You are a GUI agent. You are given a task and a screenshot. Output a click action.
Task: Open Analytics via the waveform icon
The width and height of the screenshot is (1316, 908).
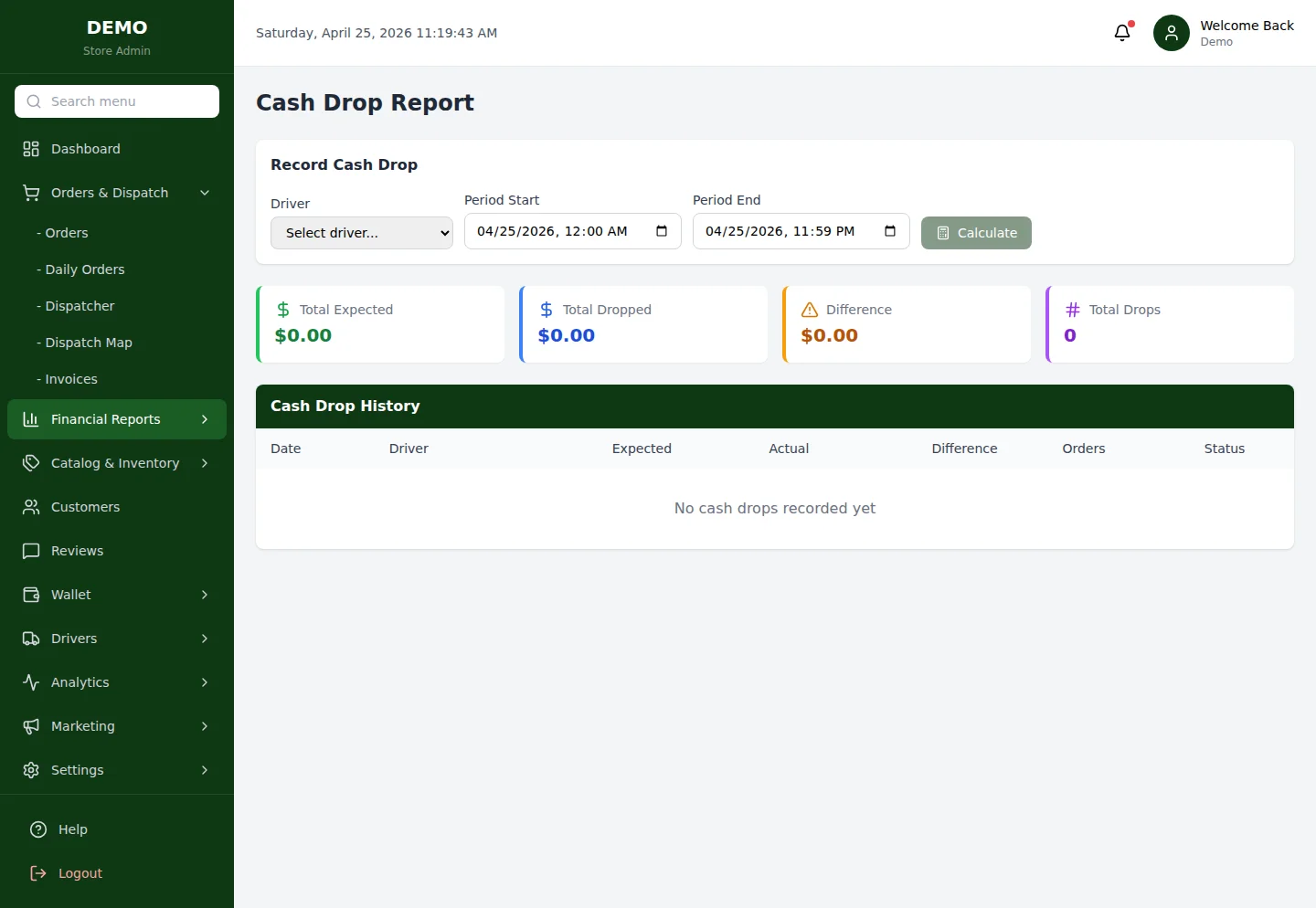coord(31,682)
